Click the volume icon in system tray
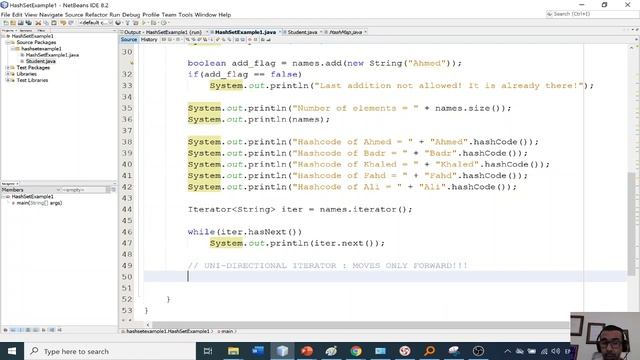The image size is (640, 360). pyautogui.click(x=556, y=351)
